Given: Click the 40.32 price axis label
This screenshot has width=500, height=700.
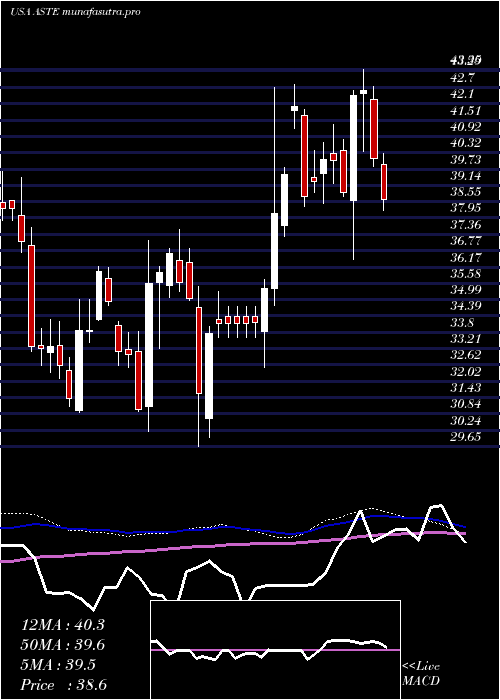Looking at the screenshot, I should 464,143.
